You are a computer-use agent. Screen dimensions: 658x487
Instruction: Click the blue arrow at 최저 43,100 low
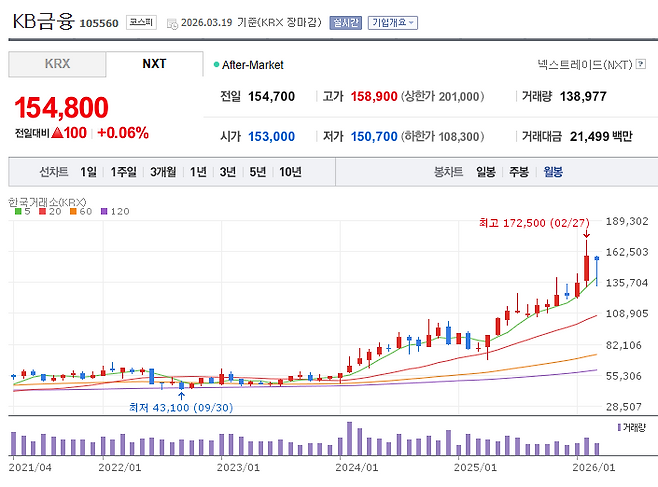(180, 396)
